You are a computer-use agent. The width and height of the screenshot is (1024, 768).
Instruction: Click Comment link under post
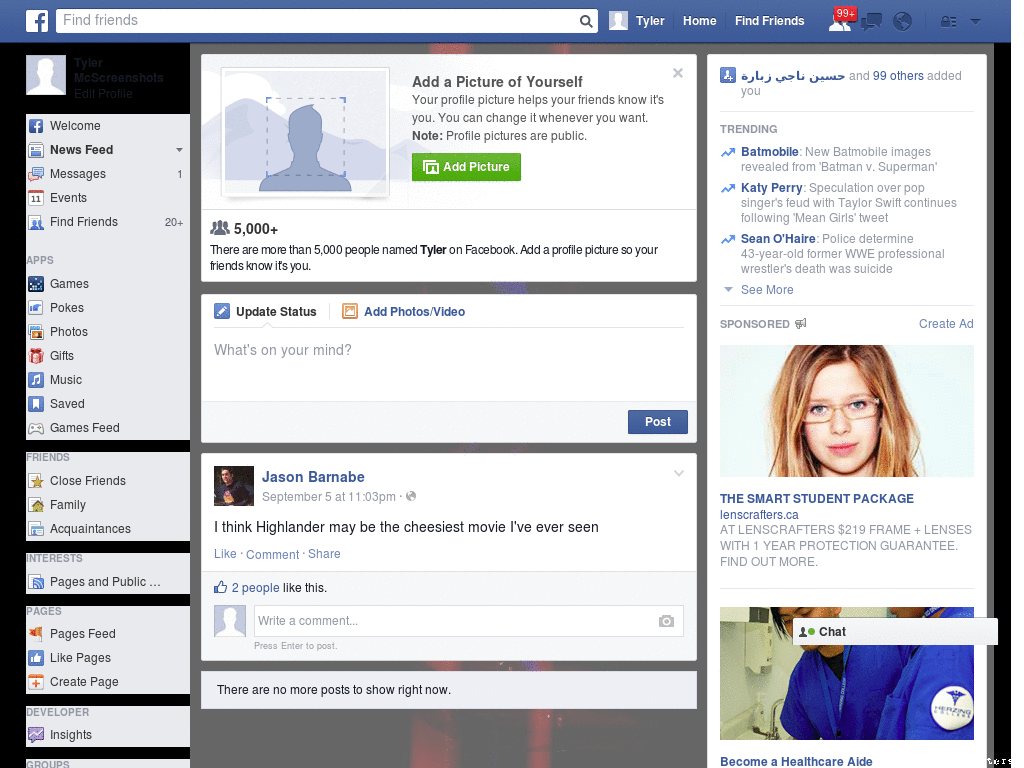pos(272,554)
